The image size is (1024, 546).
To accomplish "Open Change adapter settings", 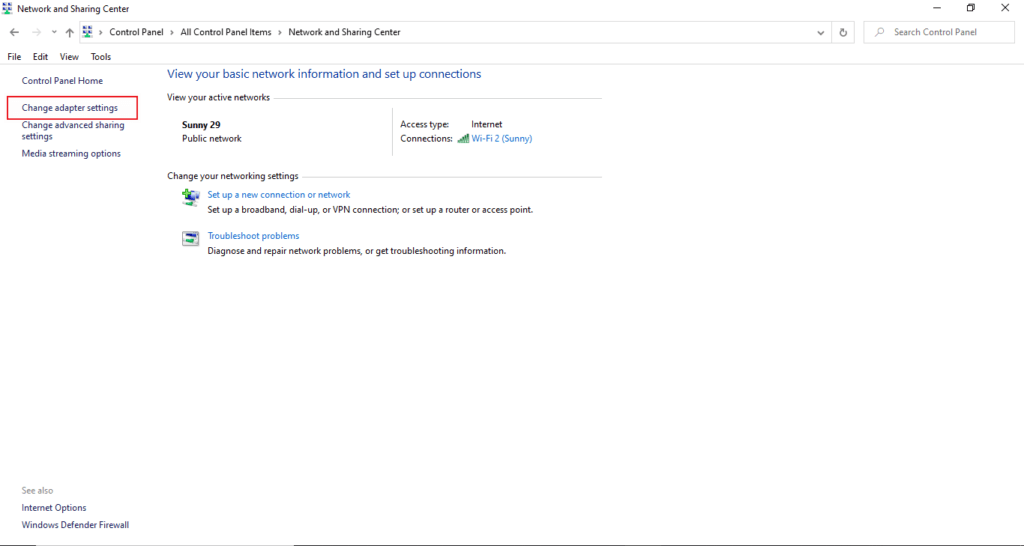I will 70,108.
